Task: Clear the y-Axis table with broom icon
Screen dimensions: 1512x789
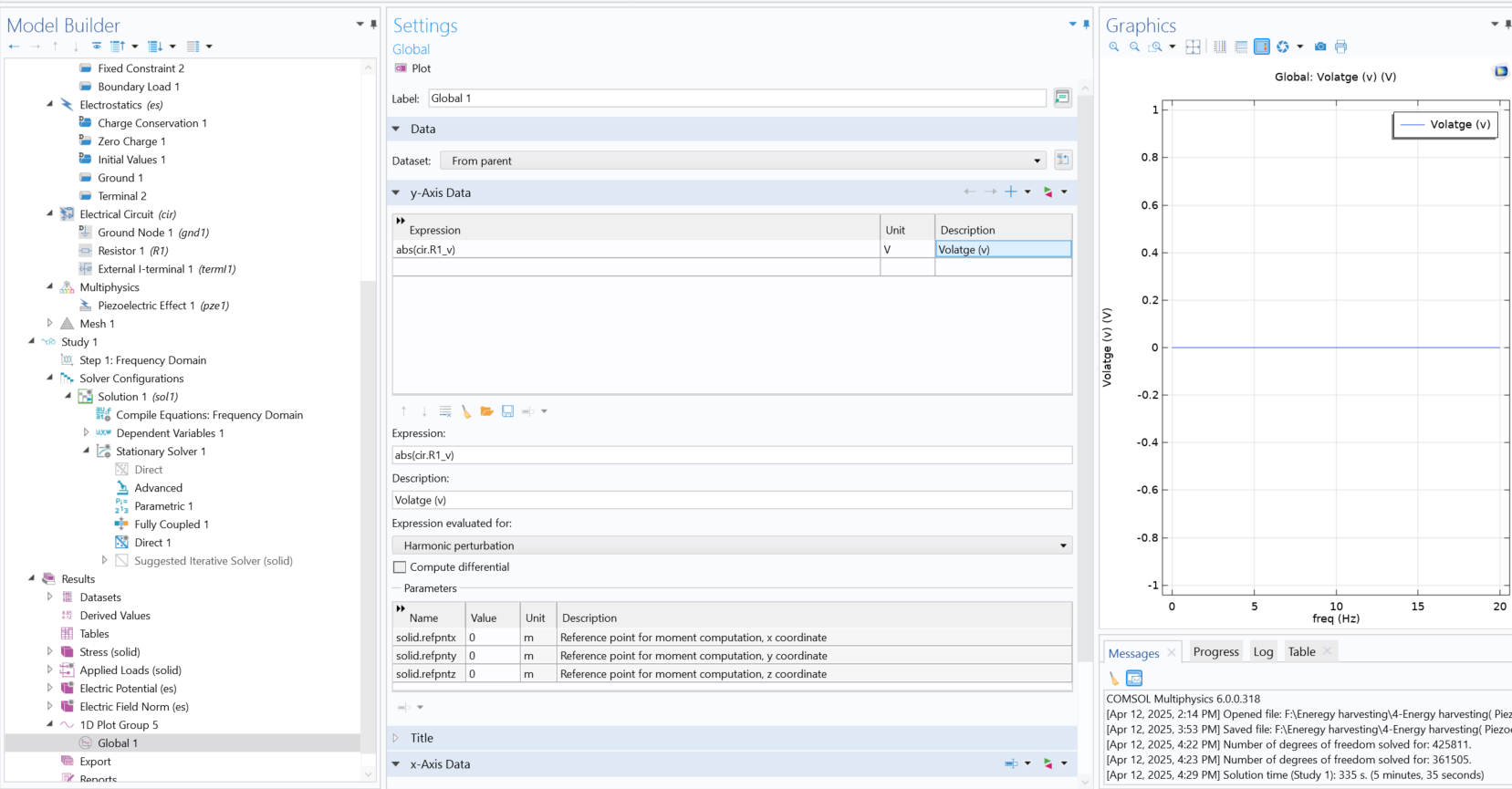Action: click(x=466, y=411)
